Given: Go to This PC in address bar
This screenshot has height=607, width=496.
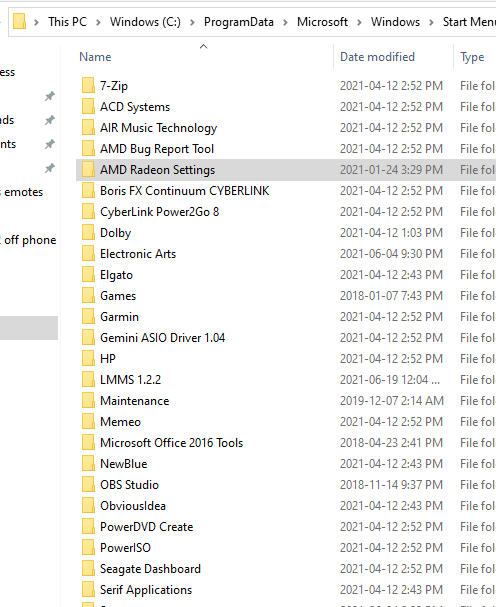Looking at the screenshot, I should [x=67, y=22].
